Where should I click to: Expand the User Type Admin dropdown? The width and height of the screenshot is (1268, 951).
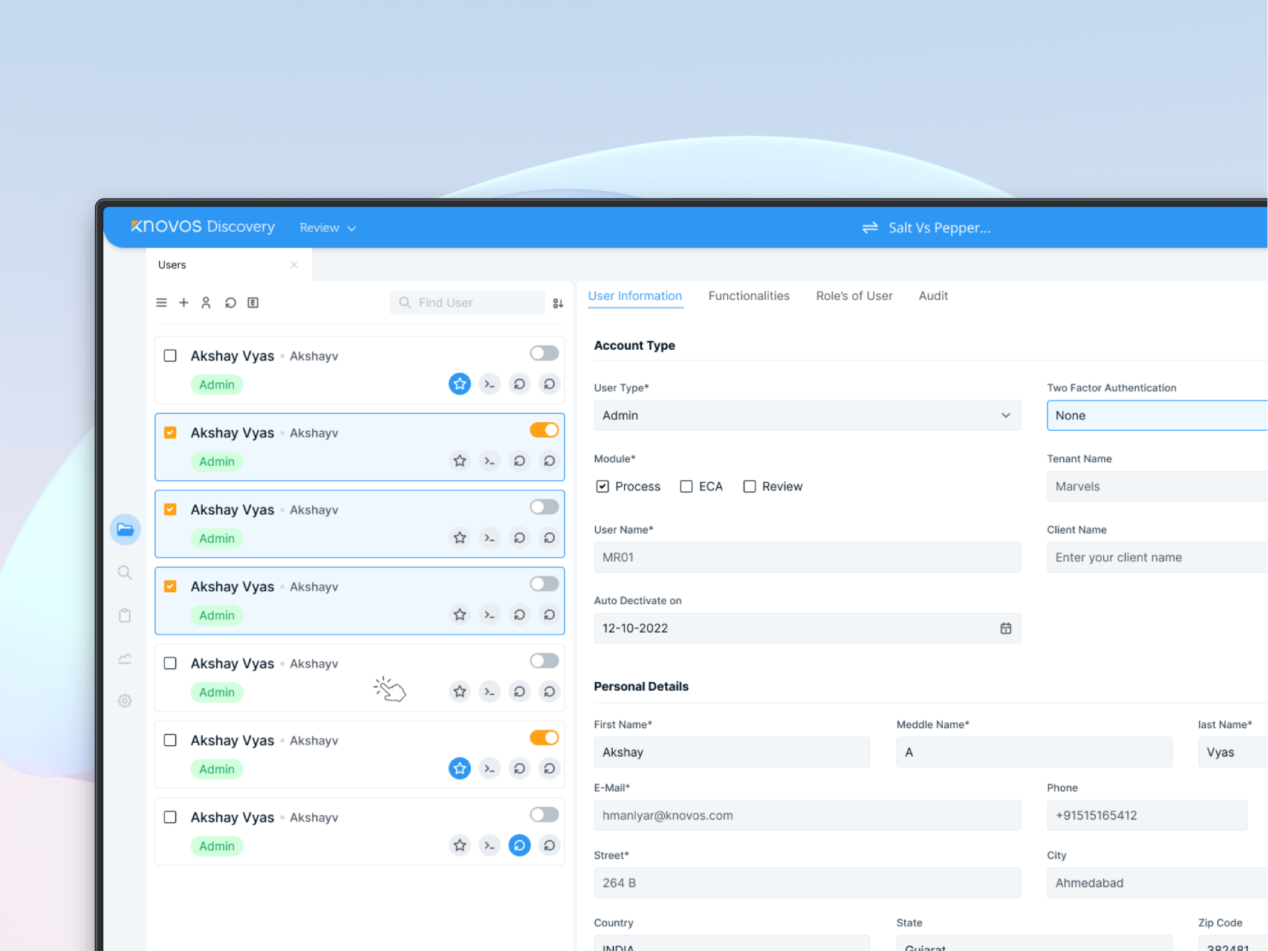click(x=808, y=415)
